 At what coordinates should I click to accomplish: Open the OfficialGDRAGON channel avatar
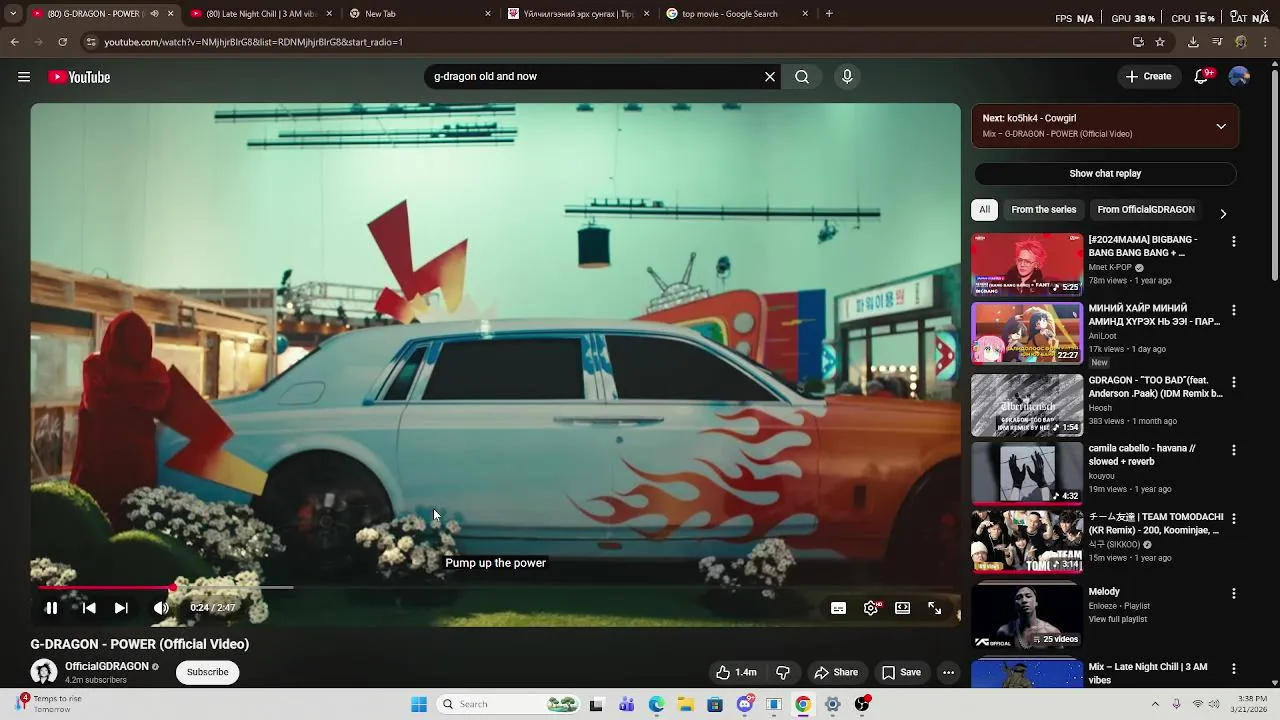pyautogui.click(x=44, y=672)
